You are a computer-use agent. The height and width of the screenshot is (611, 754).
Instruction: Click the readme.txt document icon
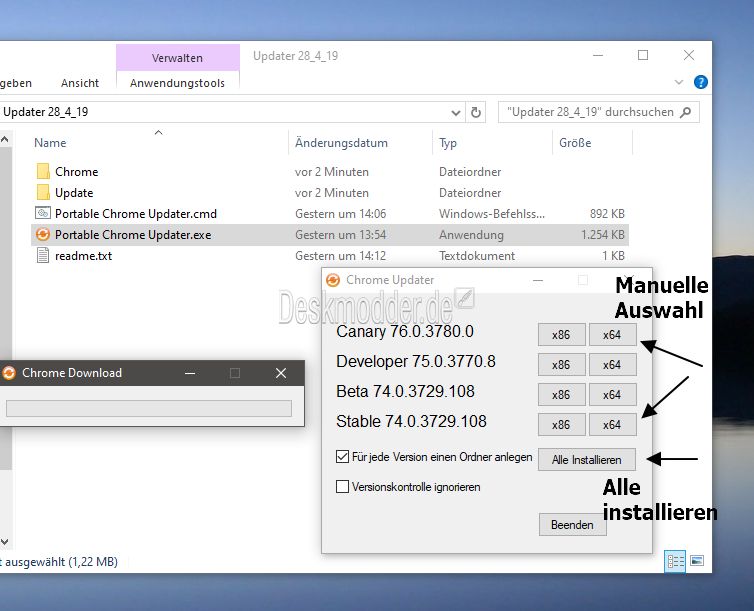tap(42, 256)
